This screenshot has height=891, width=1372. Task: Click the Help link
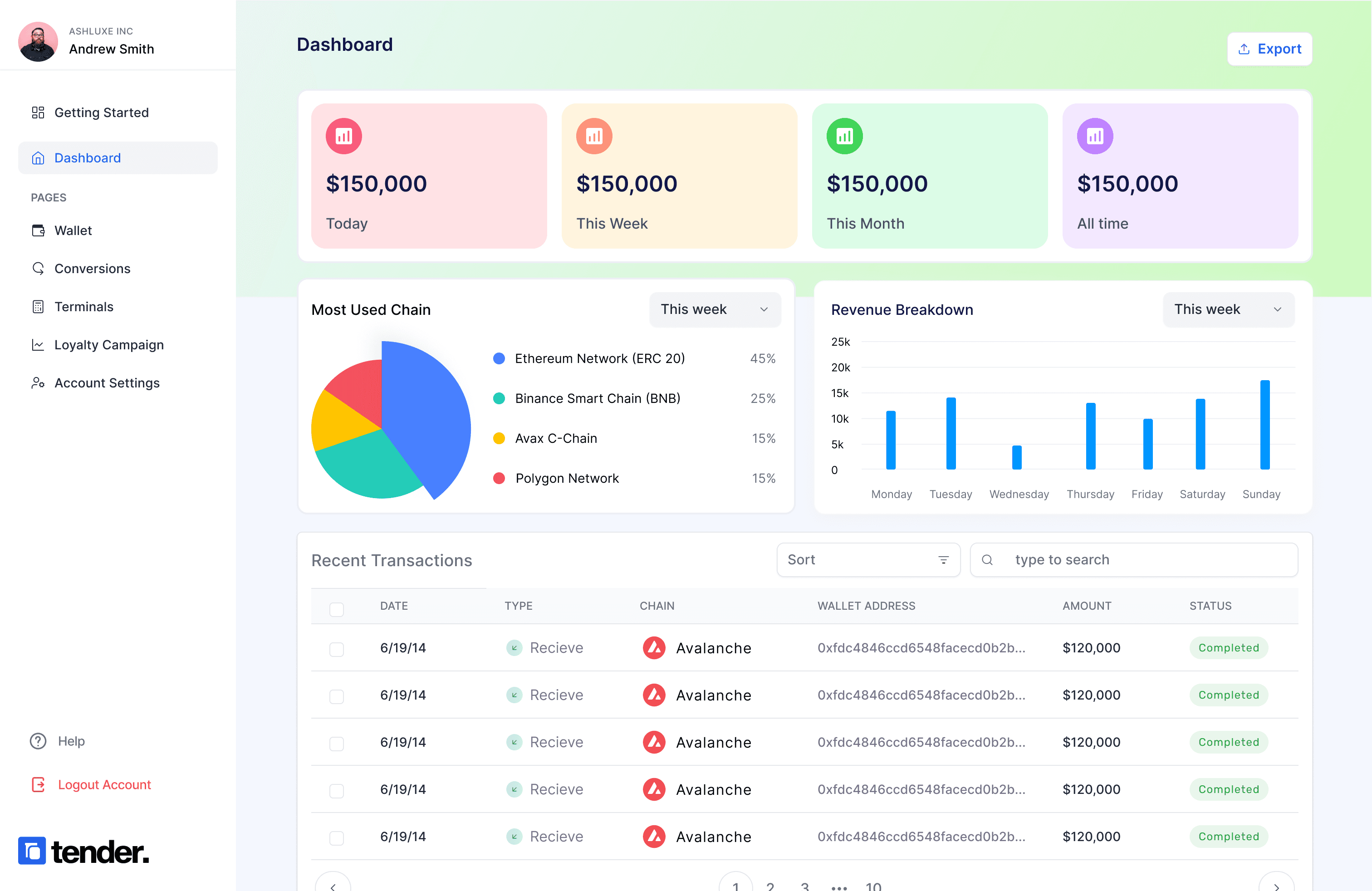tap(71, 741)
